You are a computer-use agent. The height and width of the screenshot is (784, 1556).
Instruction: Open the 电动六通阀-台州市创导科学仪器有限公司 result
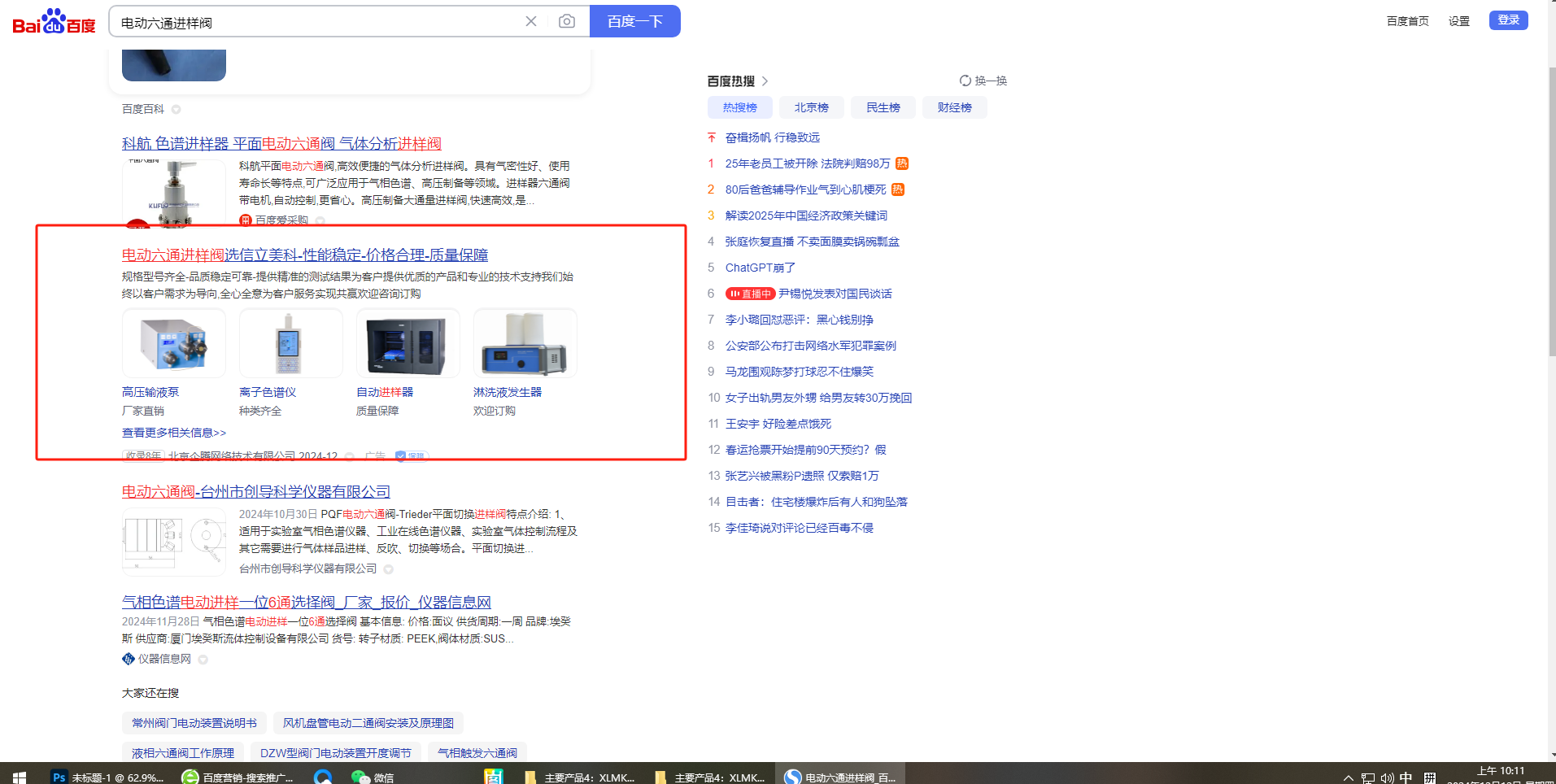(256, 492)
